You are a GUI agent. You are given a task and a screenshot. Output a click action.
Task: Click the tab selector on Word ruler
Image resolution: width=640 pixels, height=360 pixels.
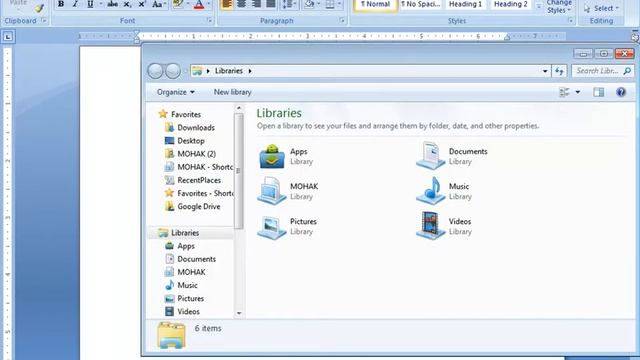pos(8,37)
